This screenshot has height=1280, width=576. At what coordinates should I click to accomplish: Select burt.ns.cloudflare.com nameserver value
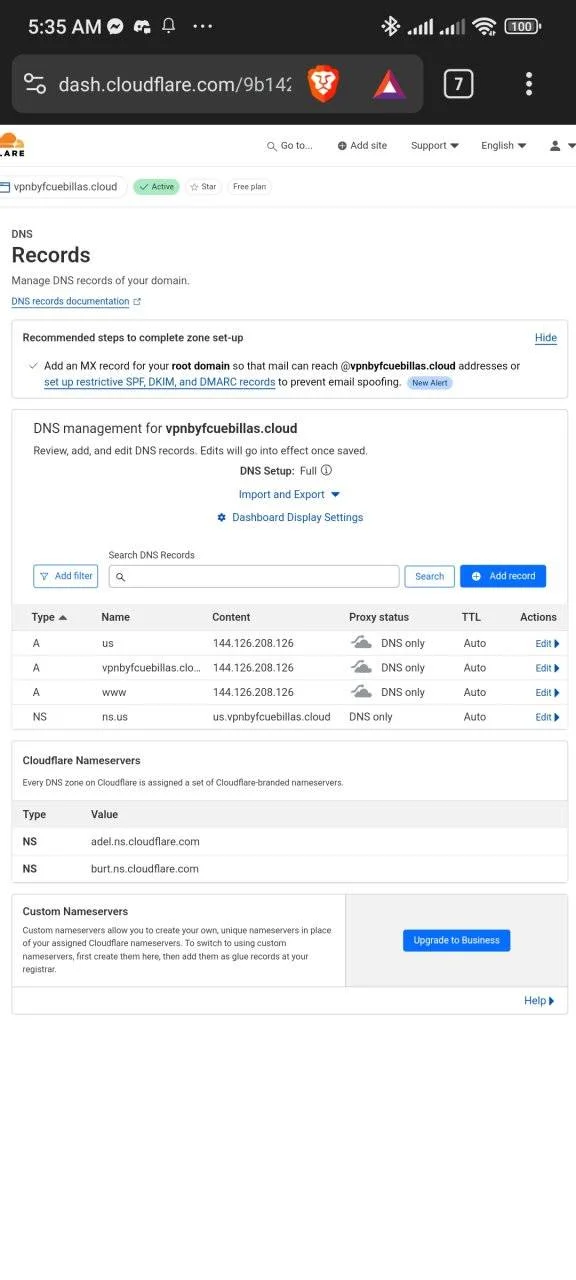coord(145,869)
